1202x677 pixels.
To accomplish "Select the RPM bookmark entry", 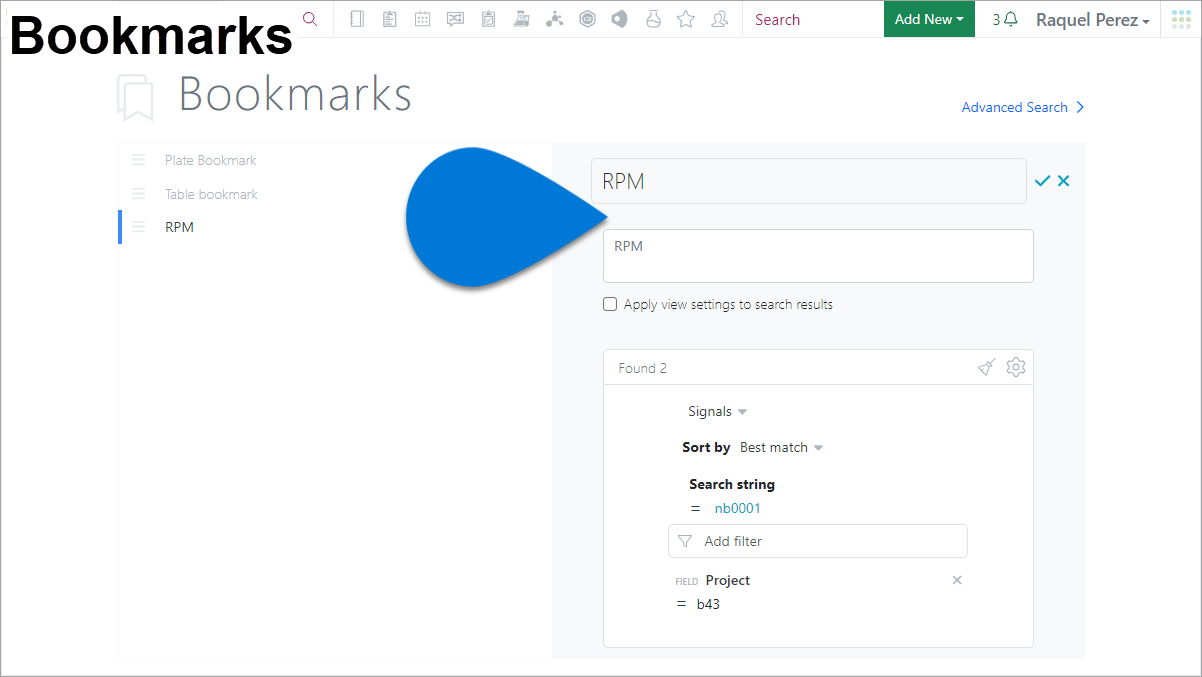I will click(x=179, y=227).
